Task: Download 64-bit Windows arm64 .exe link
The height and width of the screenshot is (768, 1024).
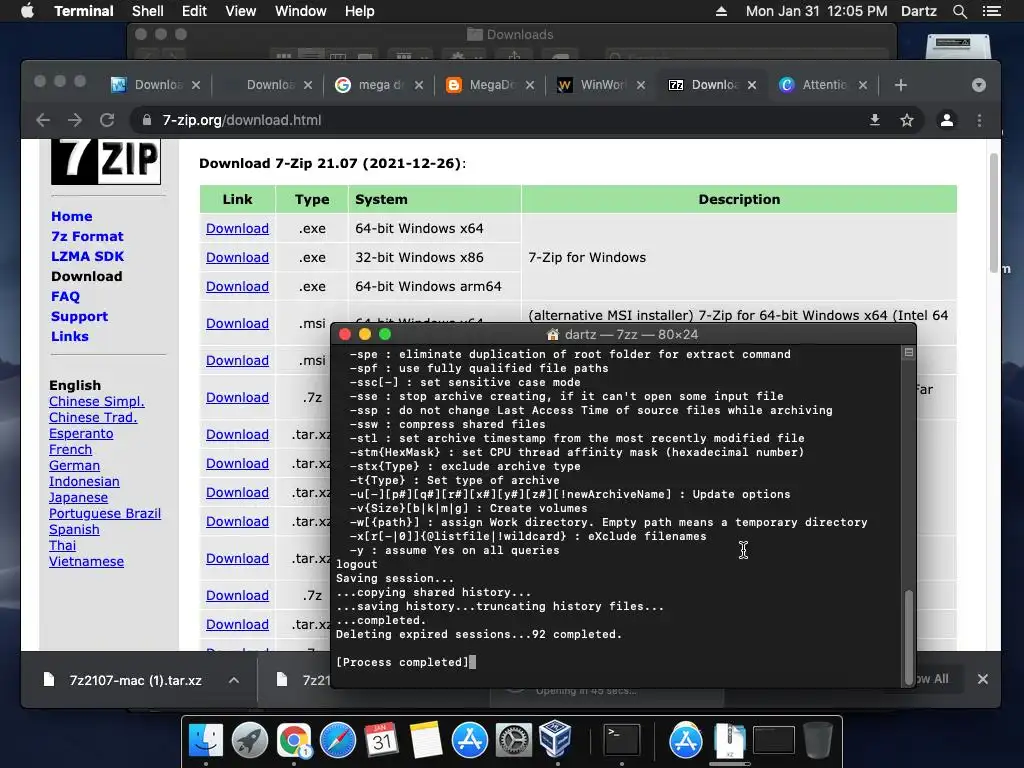Action: 237,286
